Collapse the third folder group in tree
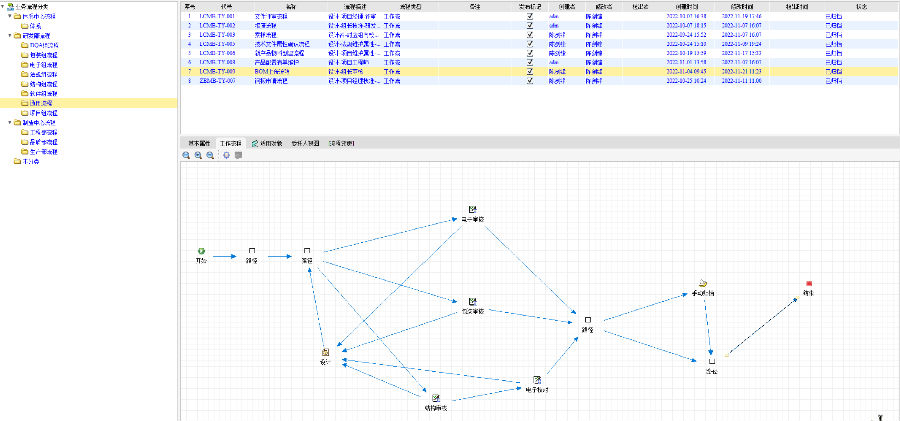This screenshot has height=421, width=900. 10,122
